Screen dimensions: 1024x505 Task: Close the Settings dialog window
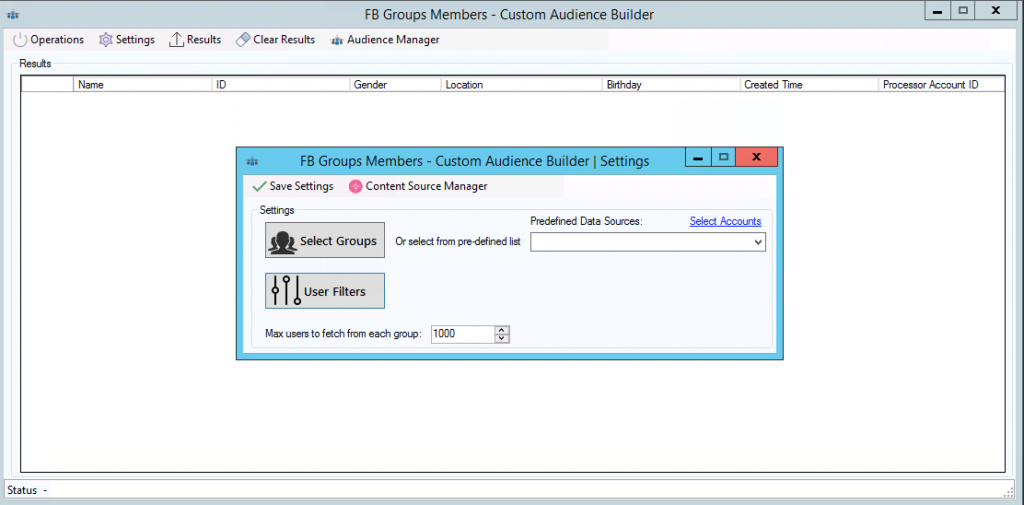(x=756, y=157)
